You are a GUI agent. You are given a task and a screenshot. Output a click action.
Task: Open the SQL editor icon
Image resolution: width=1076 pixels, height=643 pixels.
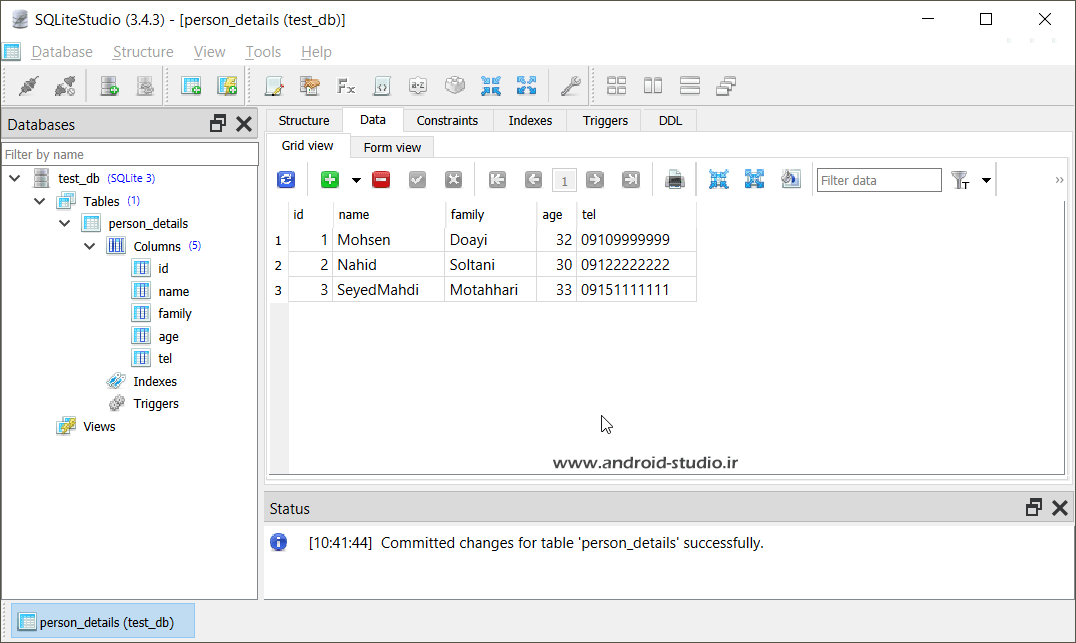click(274, 86)
